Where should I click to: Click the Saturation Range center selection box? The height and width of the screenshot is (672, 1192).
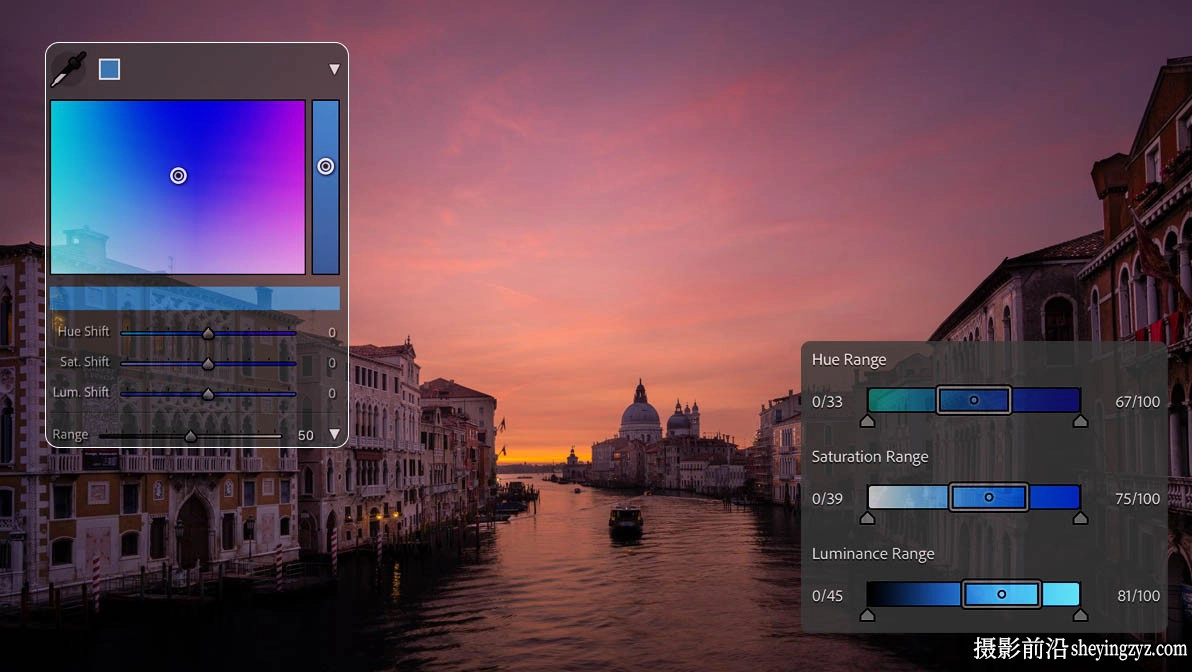[x=988, y=497]
